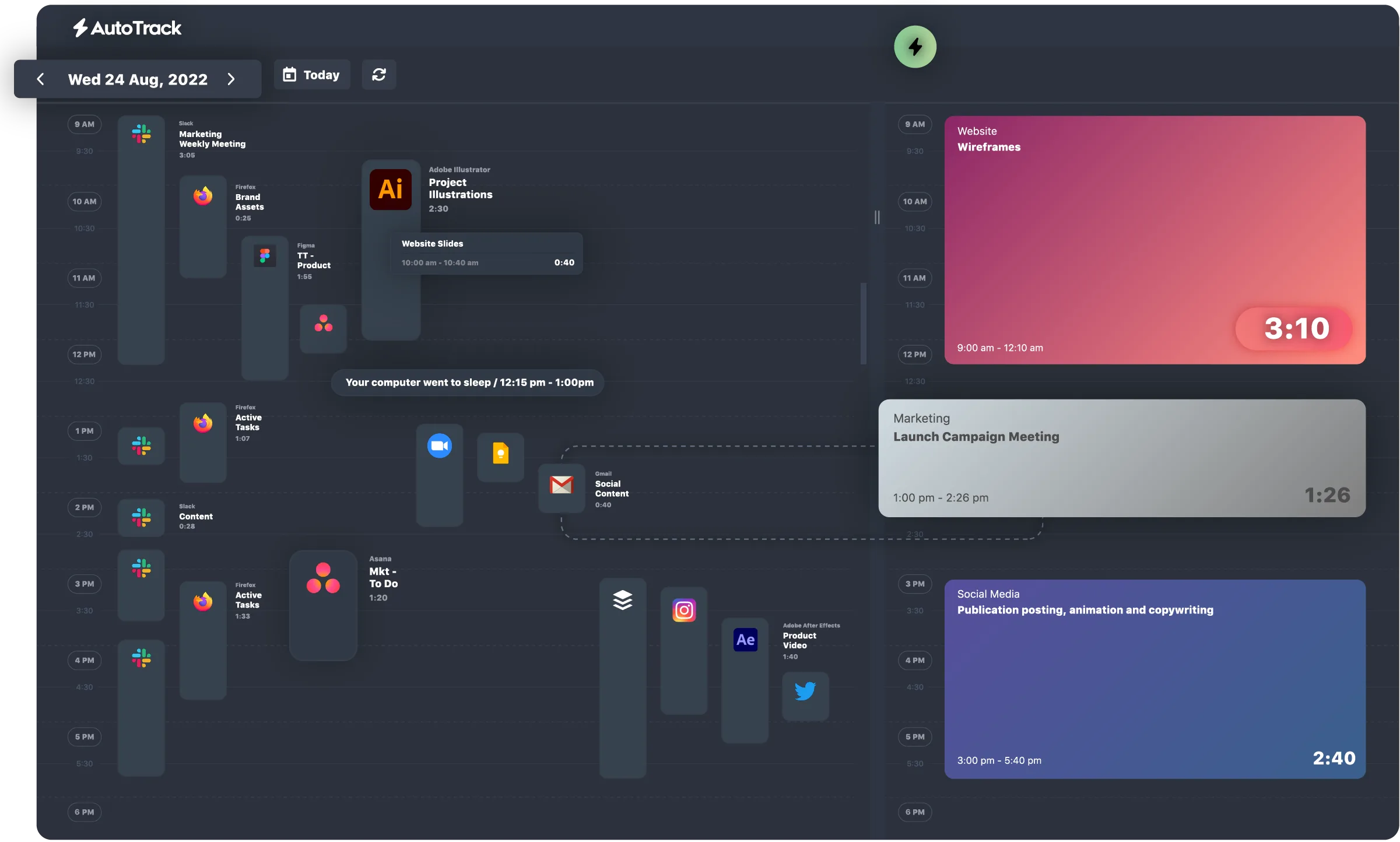
Task: Select the Firefox Active Tasks 1:07 icon
Action: tap(203, 423)
